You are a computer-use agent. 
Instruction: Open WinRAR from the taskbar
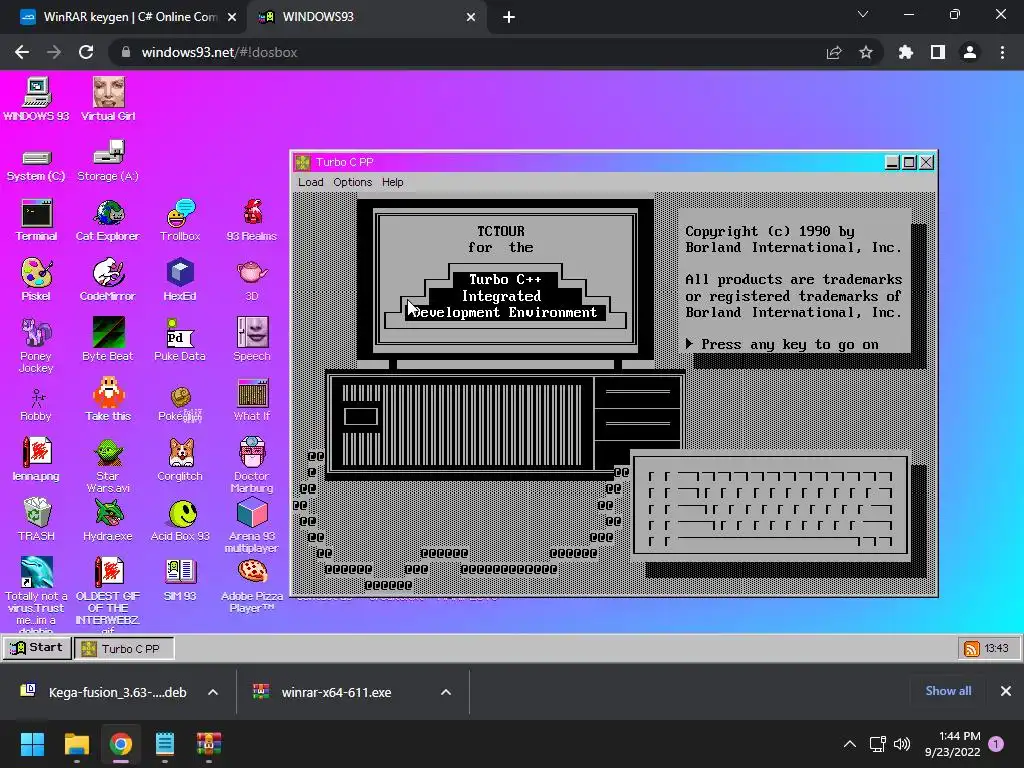point(209,744)
